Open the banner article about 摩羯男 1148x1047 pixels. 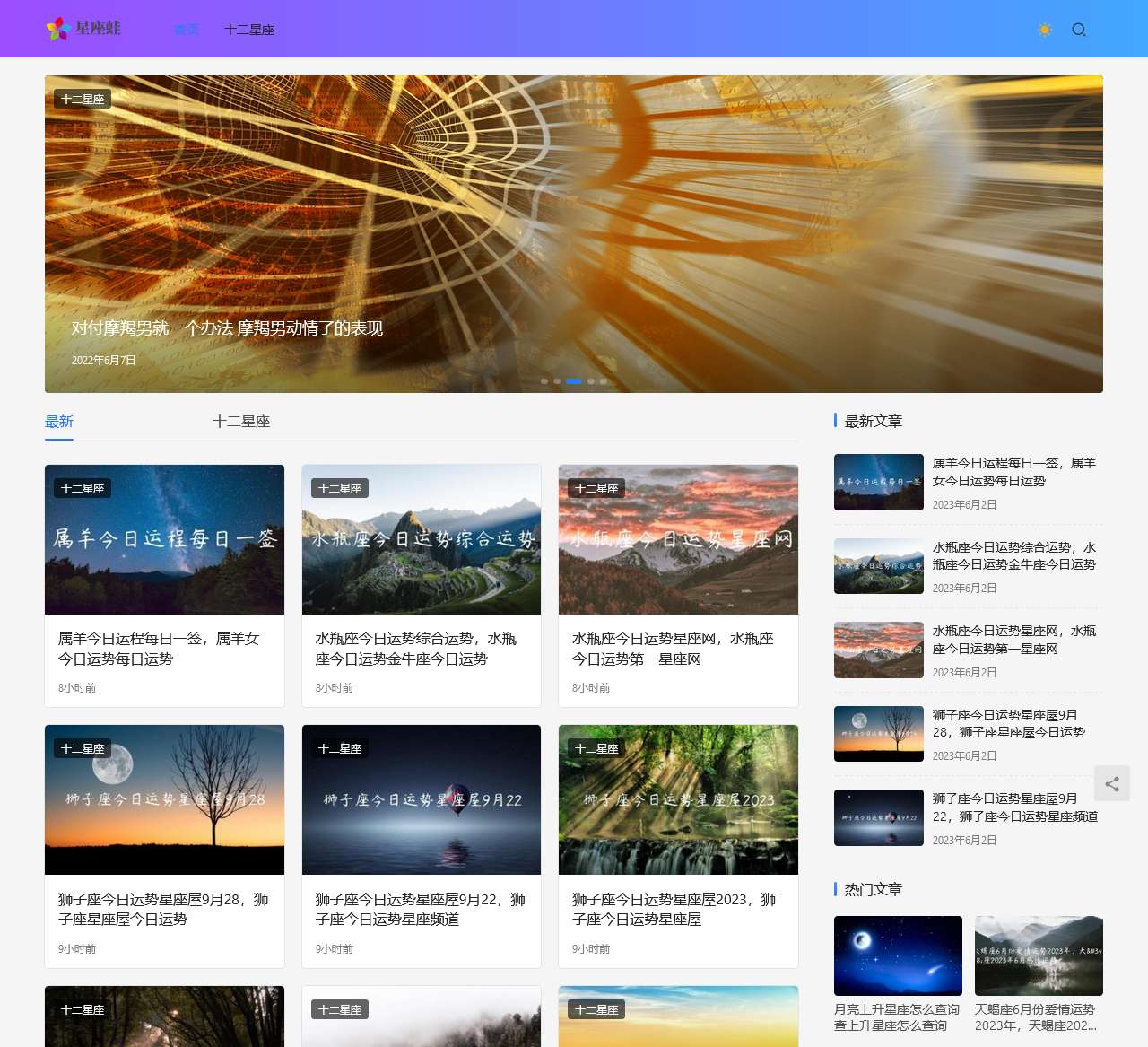[227, 328]
